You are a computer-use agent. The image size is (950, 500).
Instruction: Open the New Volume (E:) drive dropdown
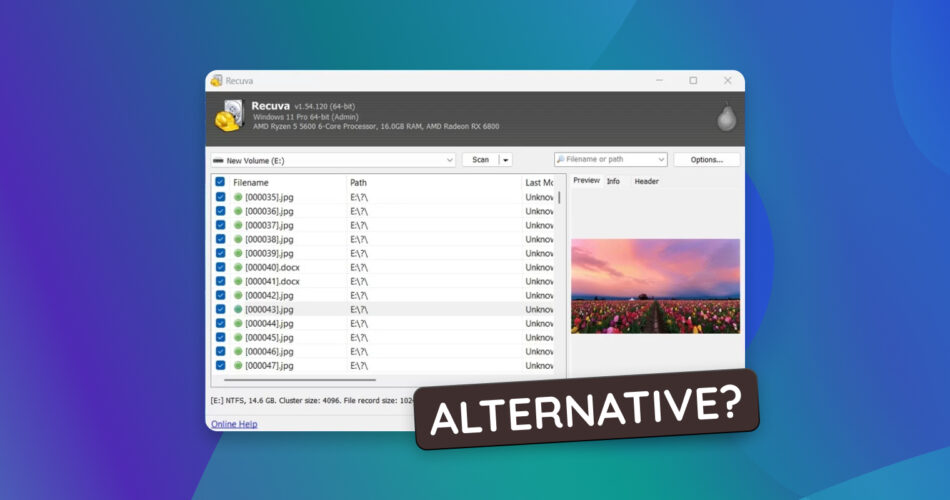tap(450, 161)
